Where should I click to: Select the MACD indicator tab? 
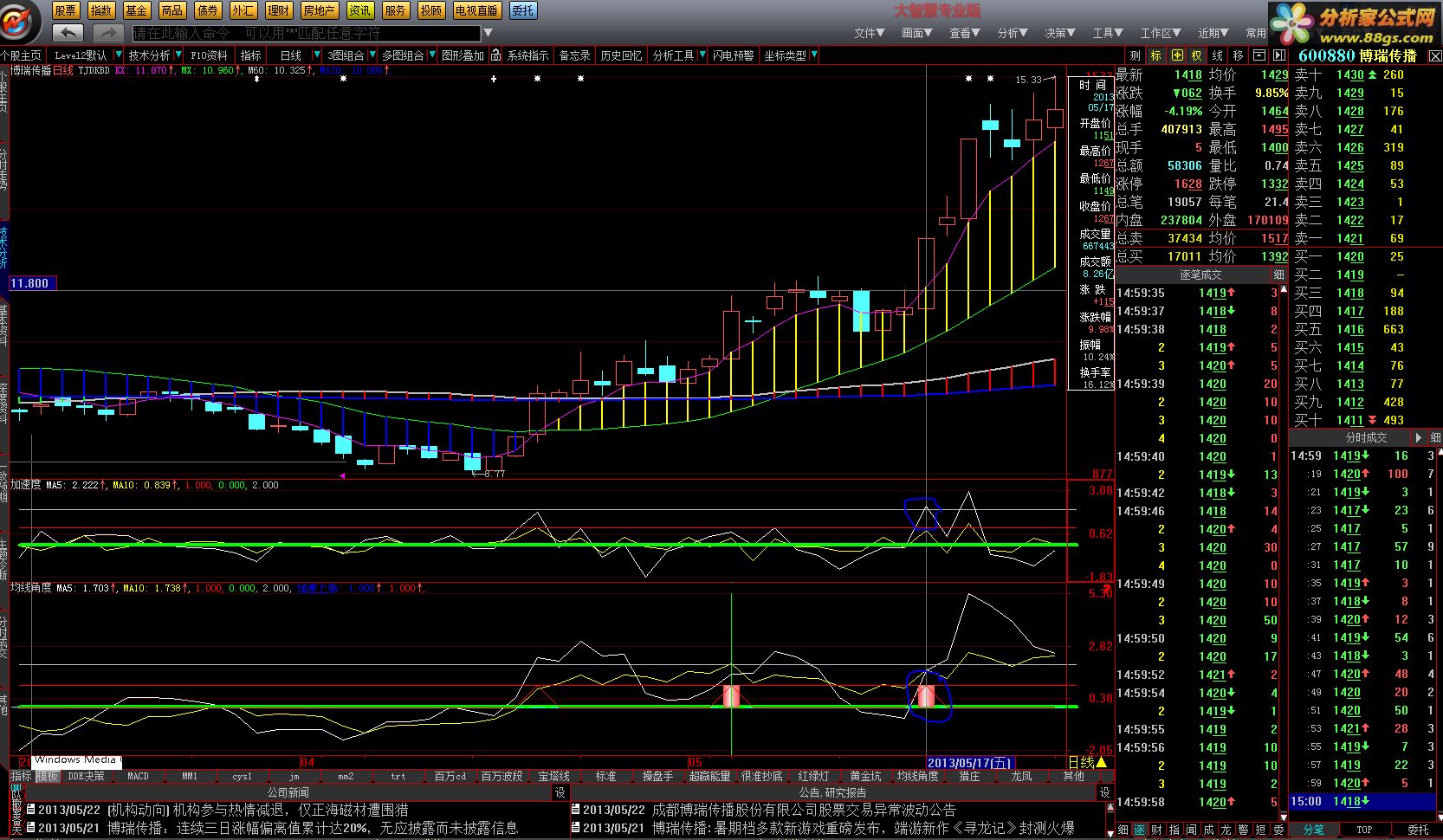click(138, 776)
